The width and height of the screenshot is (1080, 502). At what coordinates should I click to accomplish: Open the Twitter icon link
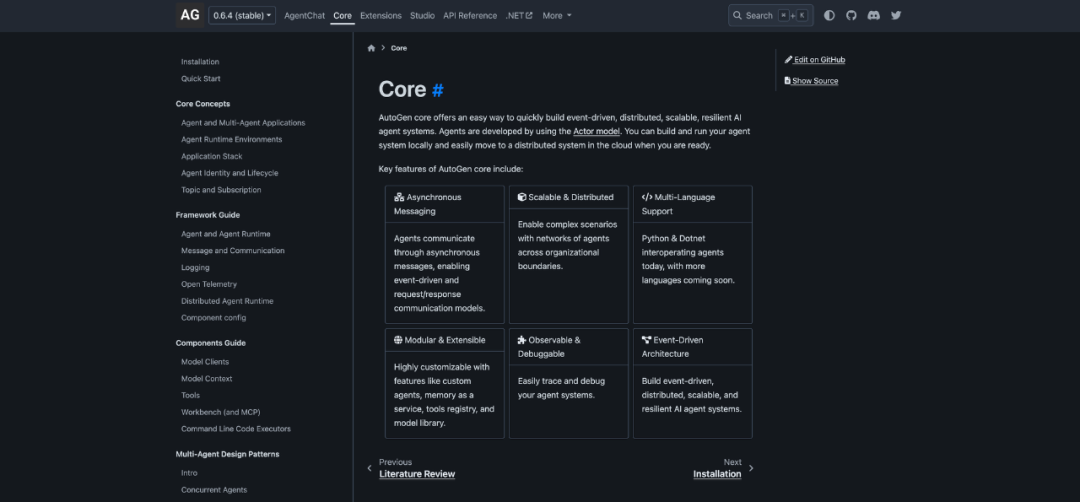(896, 15)
